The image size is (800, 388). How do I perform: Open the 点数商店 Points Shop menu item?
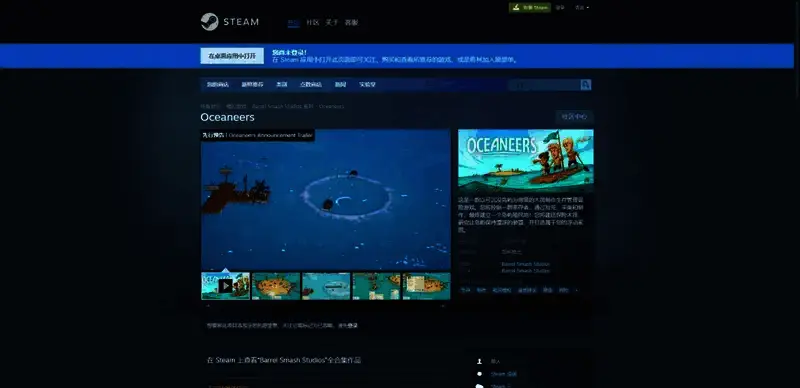311,85
